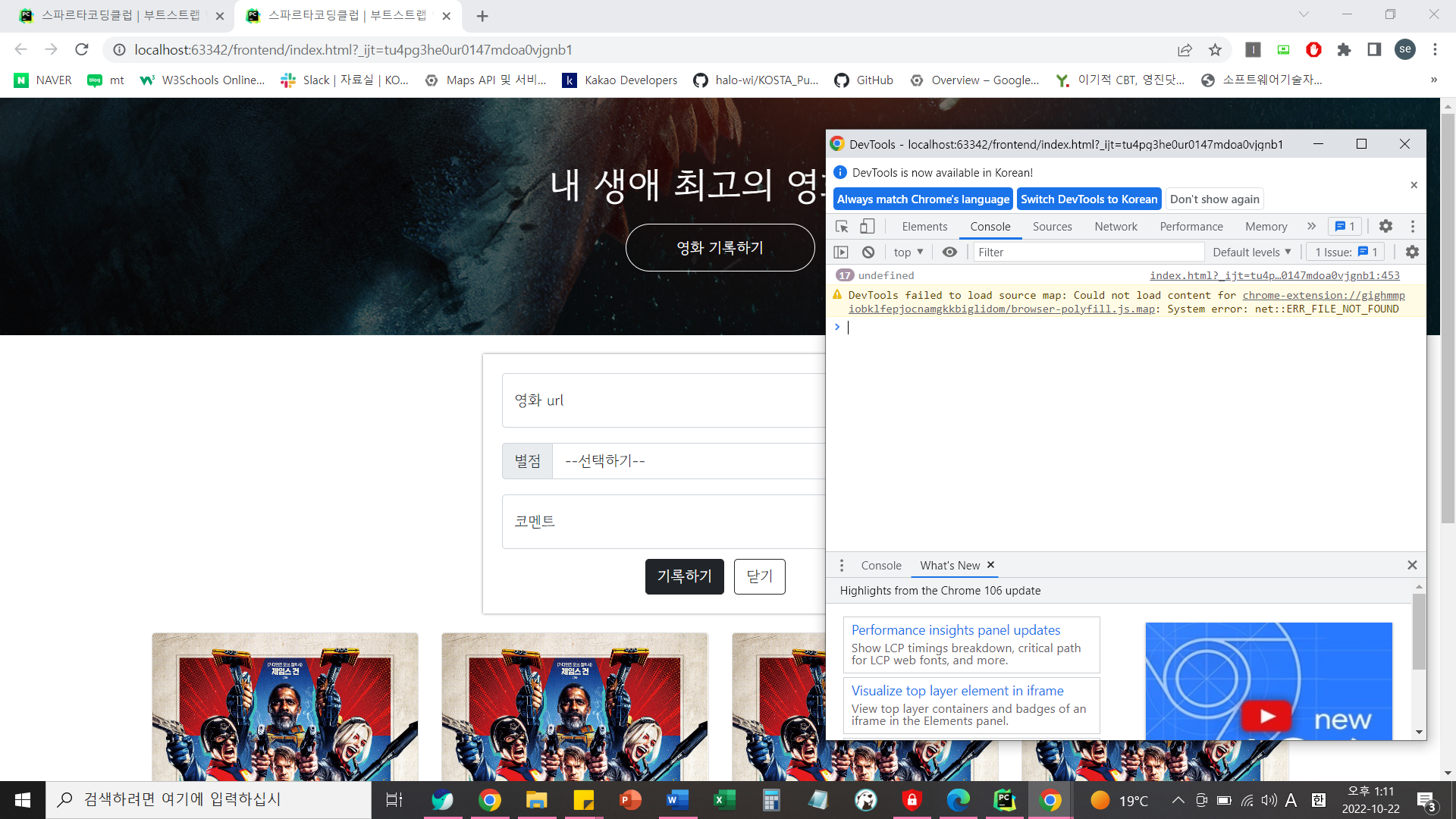
Task: Open DevTools settings gear in the main toolbar
Action: [1385, 226]
